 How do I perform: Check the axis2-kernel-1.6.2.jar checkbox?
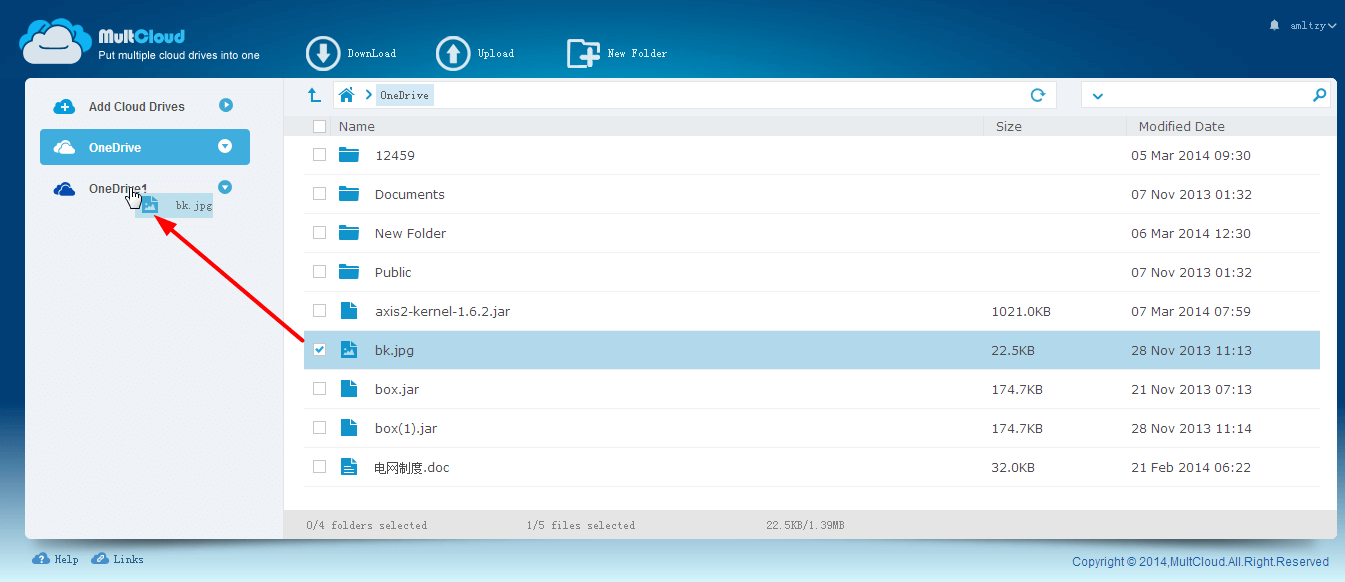pos(319,311)
